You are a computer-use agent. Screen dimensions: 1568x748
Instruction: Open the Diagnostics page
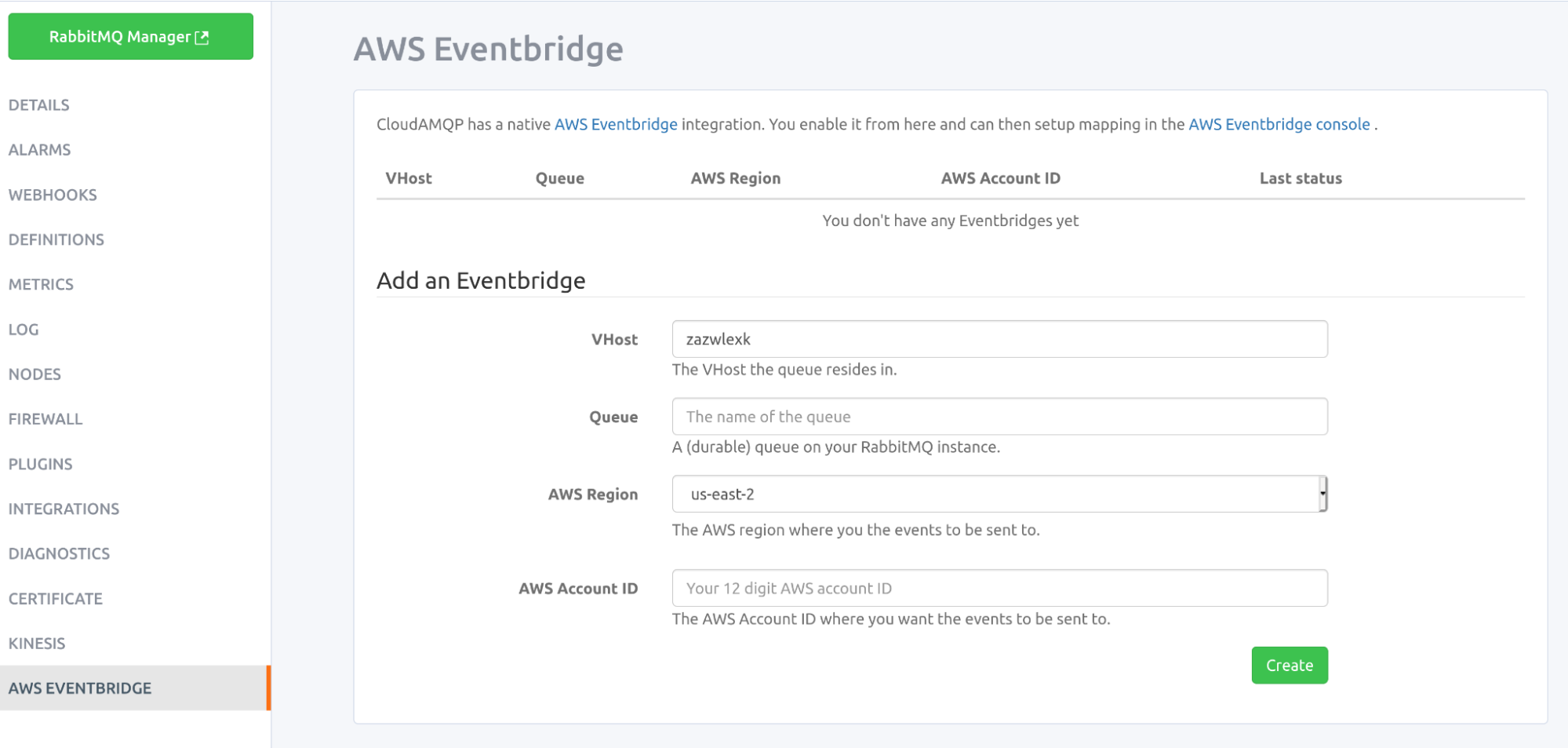pos(60,553)
